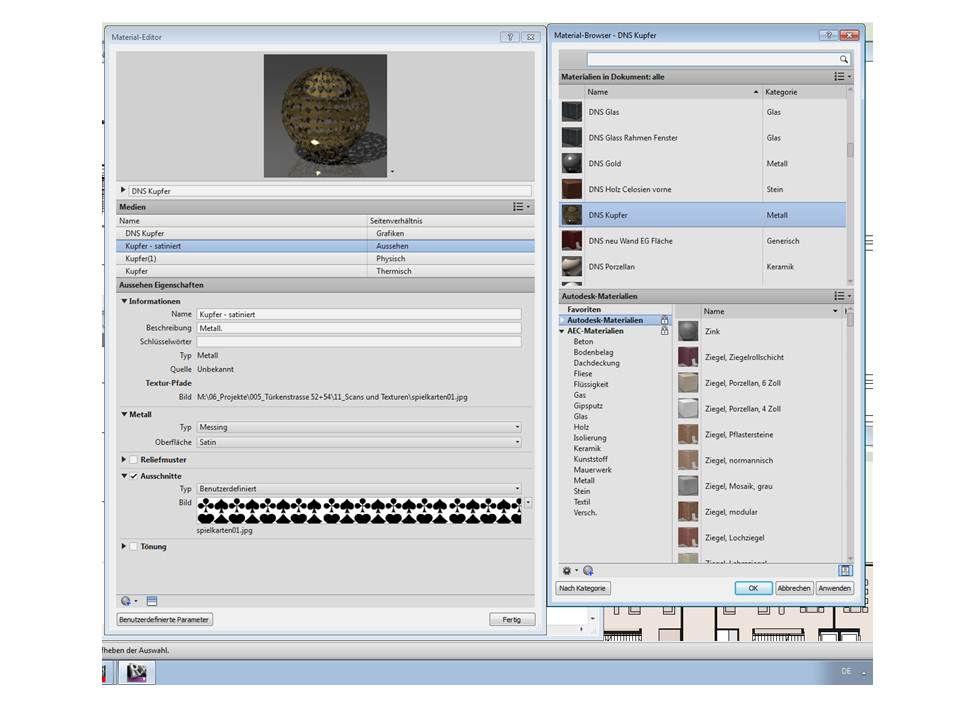Select DNS Glass Rahmen Fenster material
Viewport: 960px width, 720px height.
click(702, 138)
